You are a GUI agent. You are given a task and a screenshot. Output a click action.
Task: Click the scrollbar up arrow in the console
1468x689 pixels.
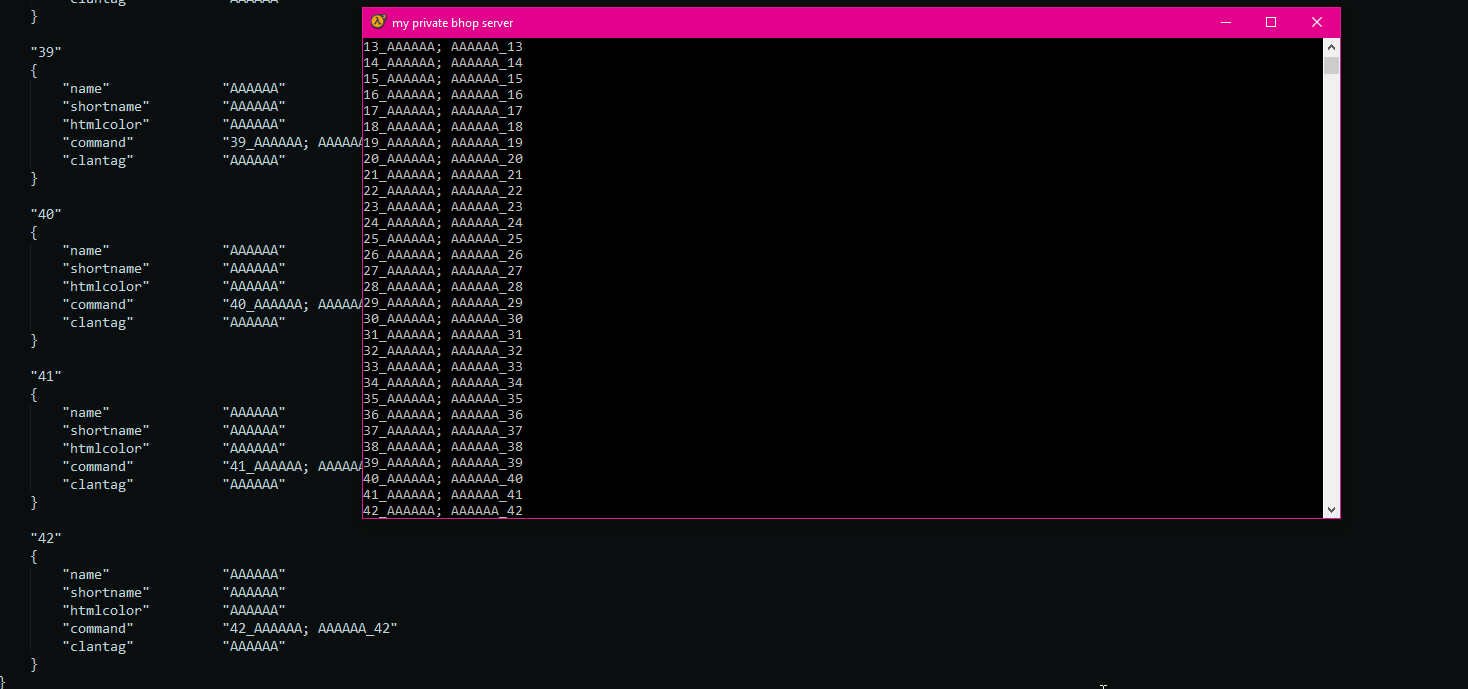pyautogui.click(x=1331, y=45)
